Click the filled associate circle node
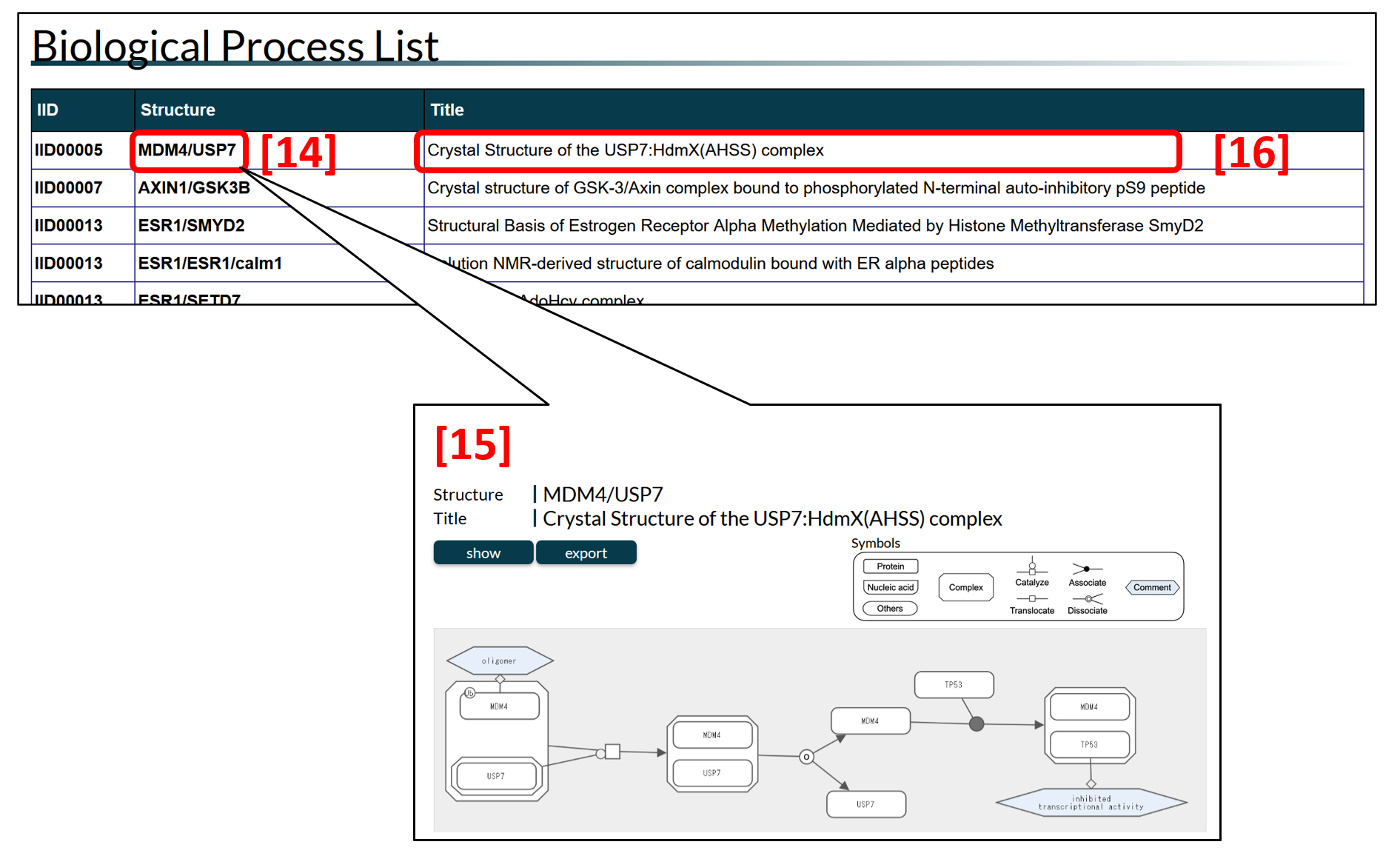The image size is (1400, 856). [977, 724]
